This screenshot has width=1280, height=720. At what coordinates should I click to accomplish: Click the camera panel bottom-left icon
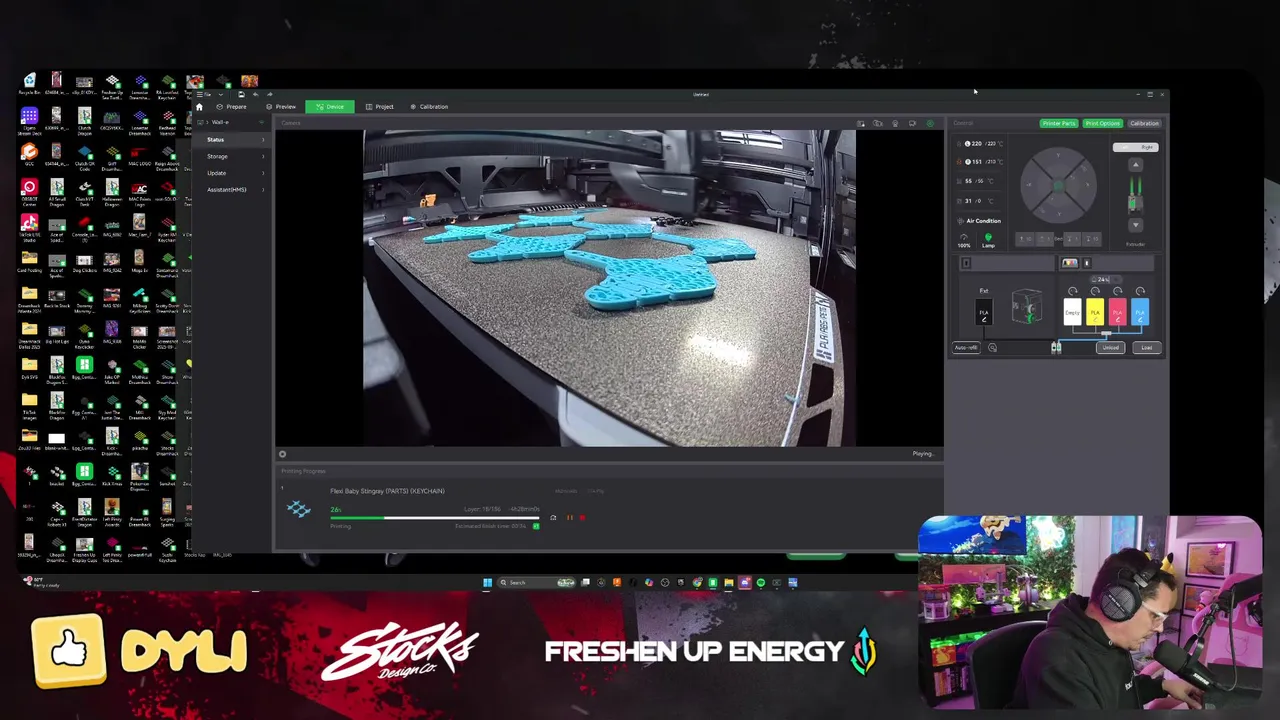(282, 454)
